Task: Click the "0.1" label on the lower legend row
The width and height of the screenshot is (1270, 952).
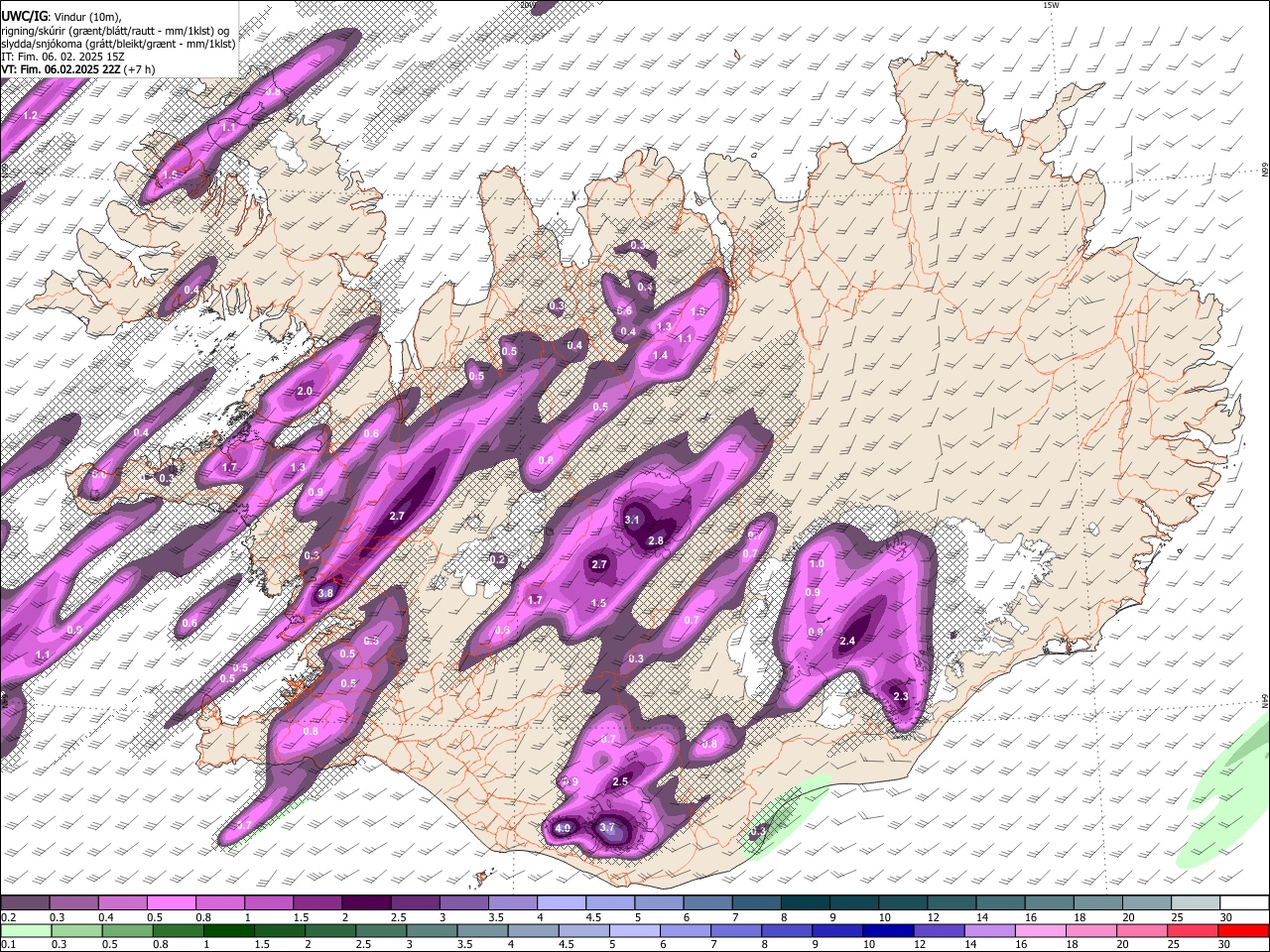Action: [x=10, y=944]
